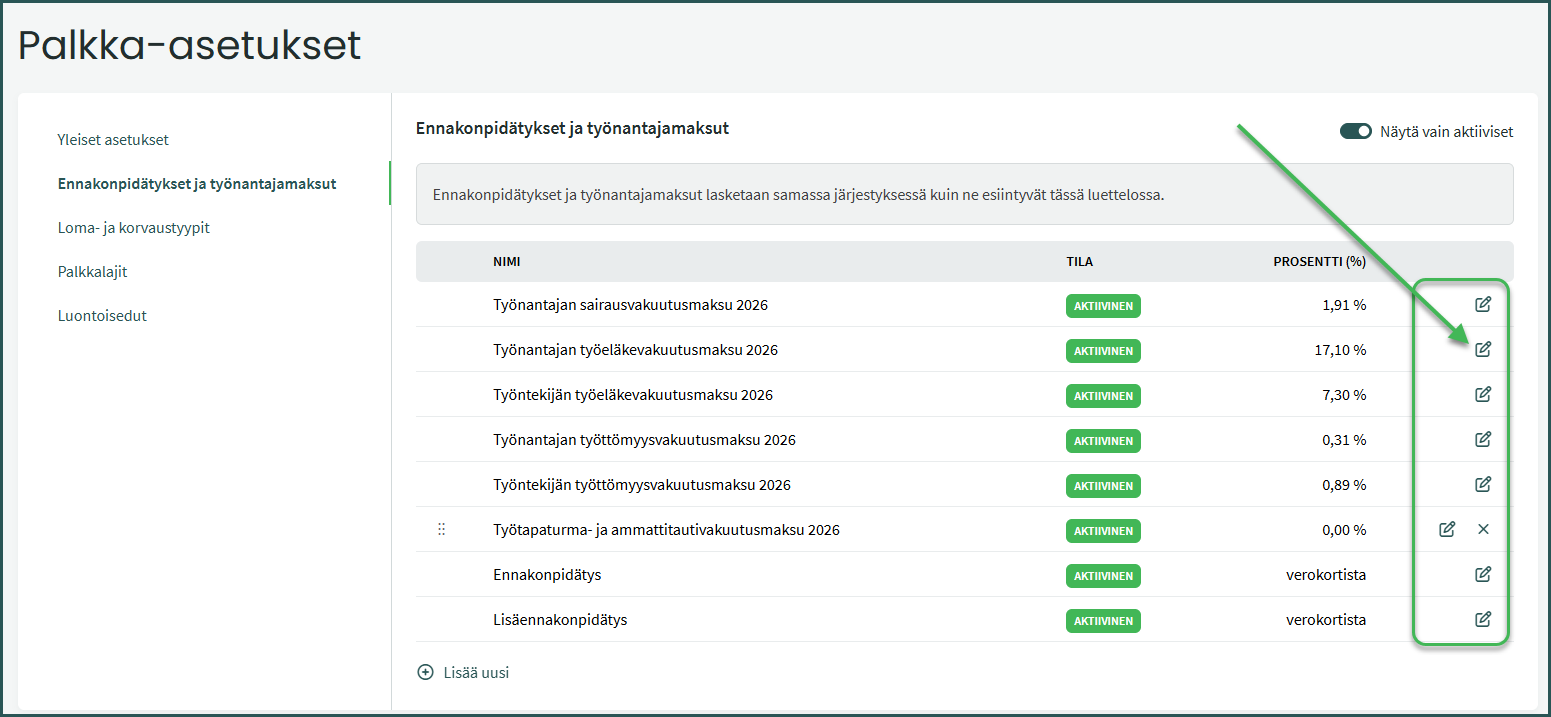
Task: Open Luontoisedut settings
Action: [102, 316]
